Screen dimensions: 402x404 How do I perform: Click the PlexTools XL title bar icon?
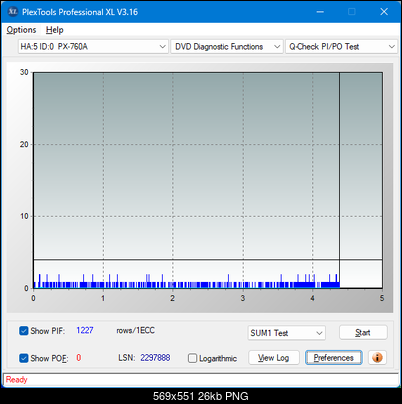pos(12,12)
